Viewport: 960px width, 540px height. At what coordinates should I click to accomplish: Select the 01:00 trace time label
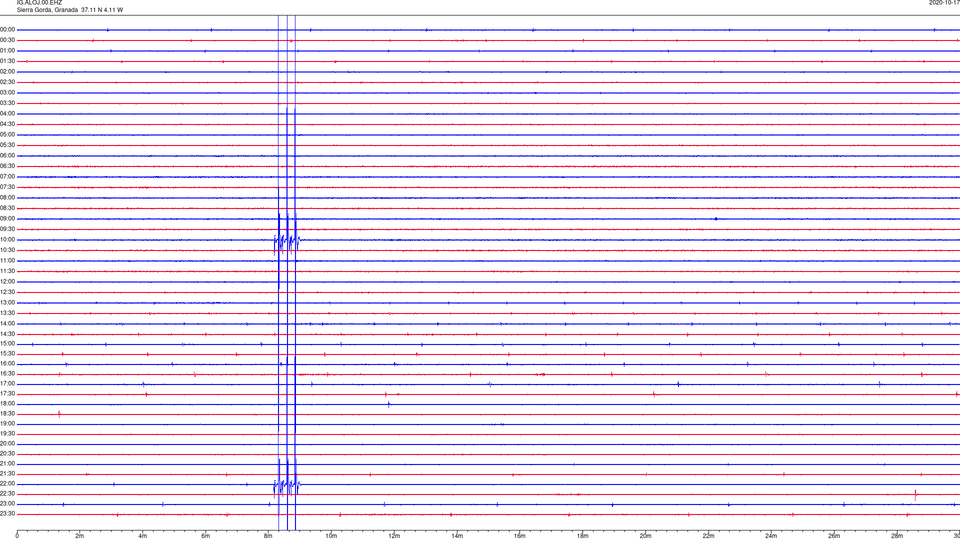point(7,50)
